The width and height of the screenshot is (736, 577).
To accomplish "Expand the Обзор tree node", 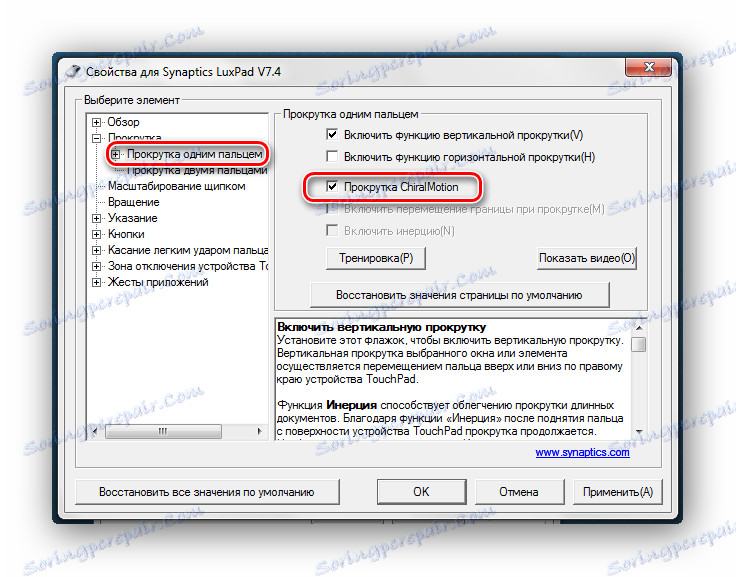I will pyautogui.click(x=96, y=123).
